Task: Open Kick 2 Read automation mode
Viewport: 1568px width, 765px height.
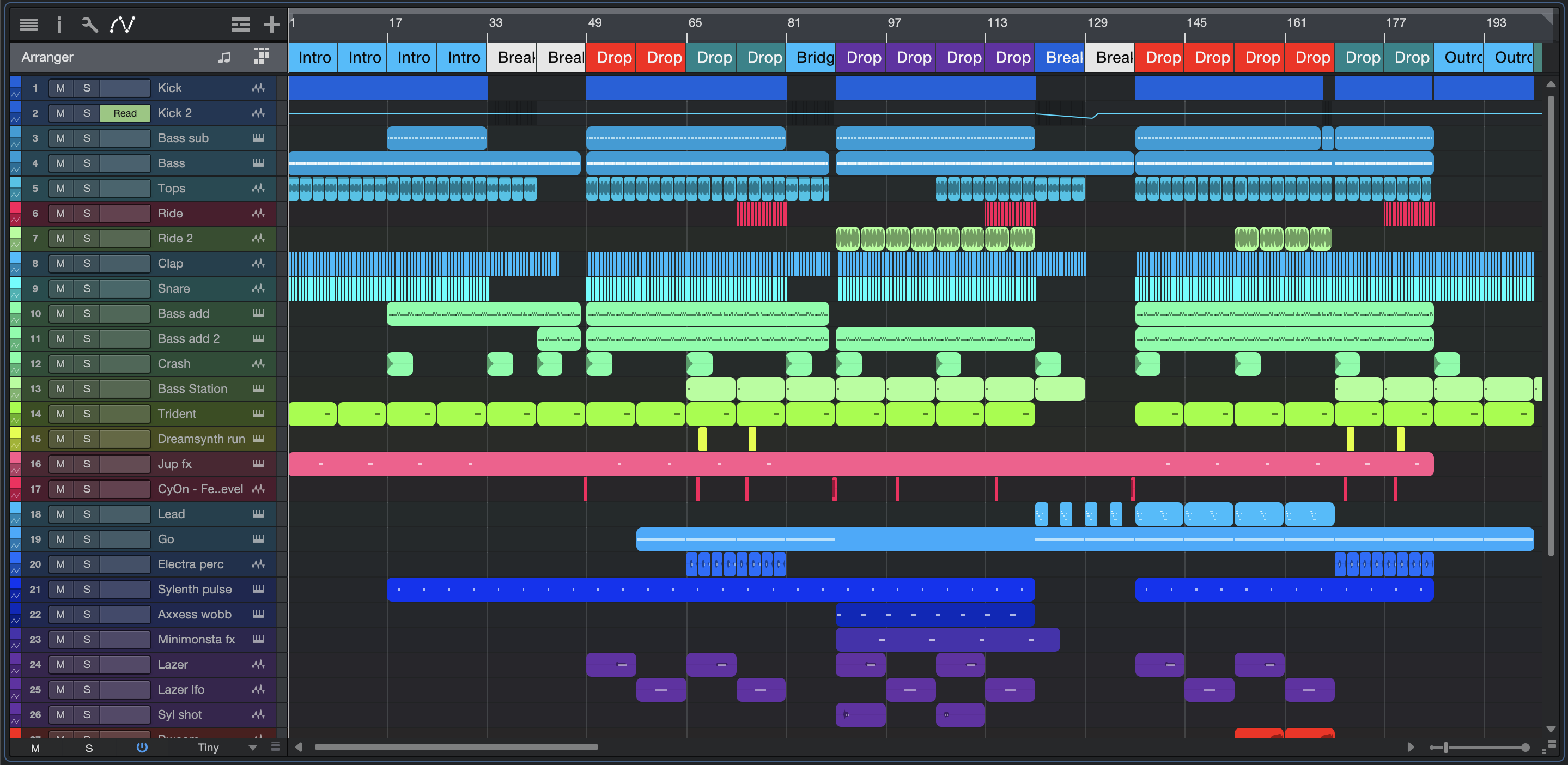Action: point(125,113)
